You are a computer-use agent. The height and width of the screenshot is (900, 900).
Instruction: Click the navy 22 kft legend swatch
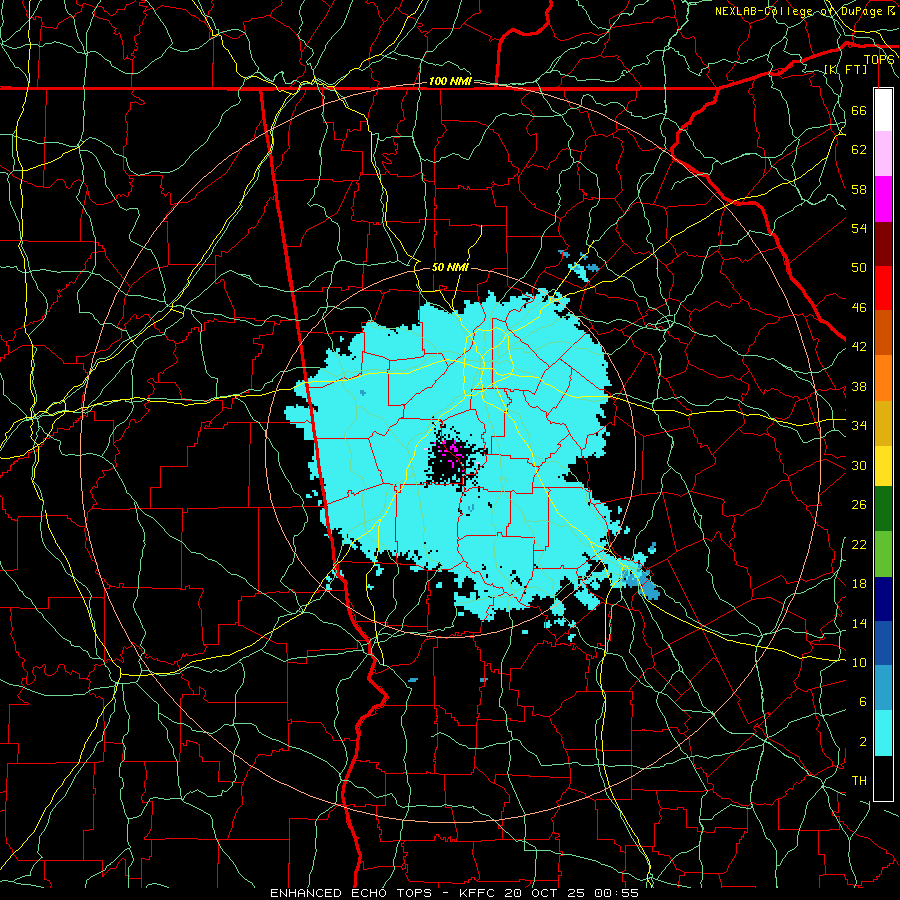click(883, 599)
